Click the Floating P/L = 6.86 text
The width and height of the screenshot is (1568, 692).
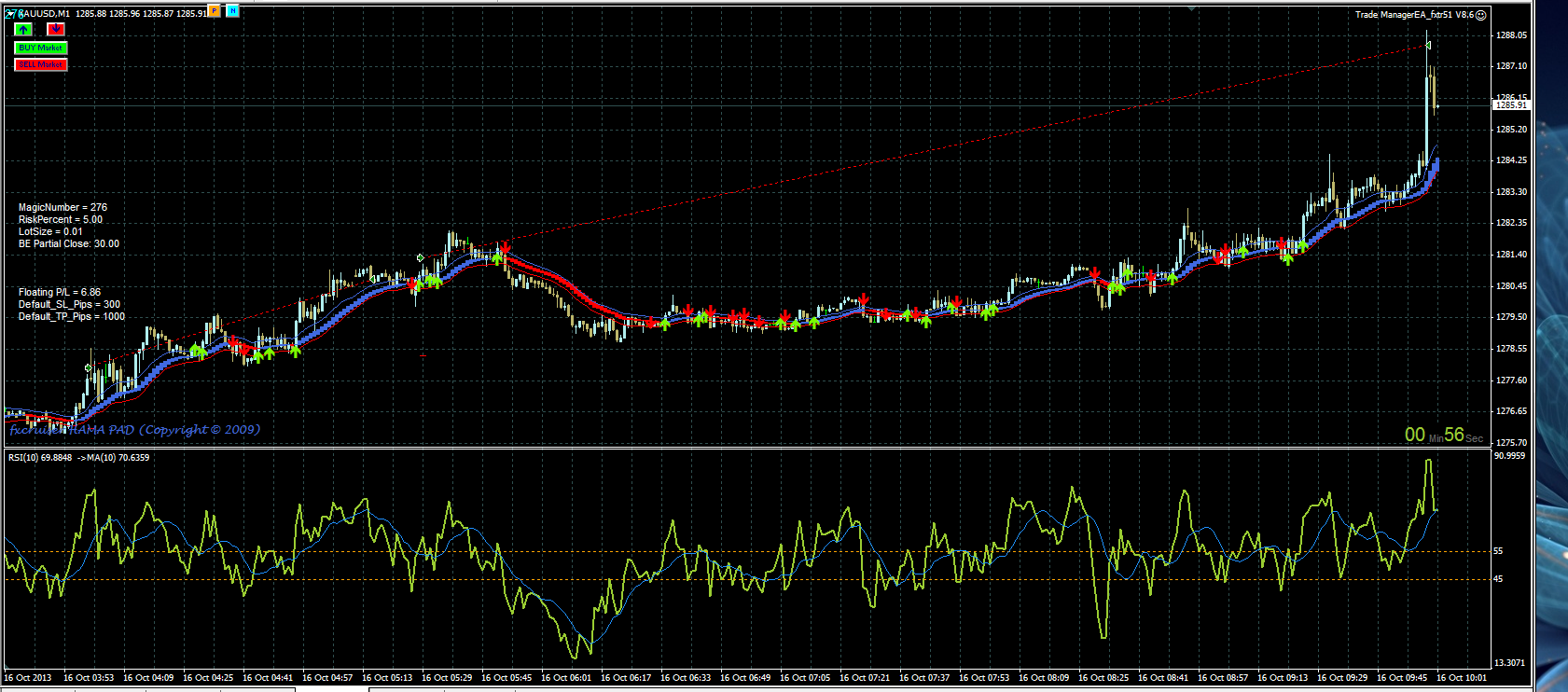60,293
